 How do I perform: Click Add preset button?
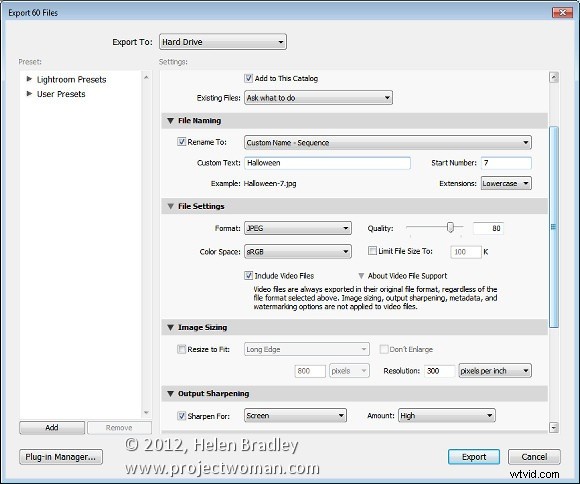coord(52,427)
